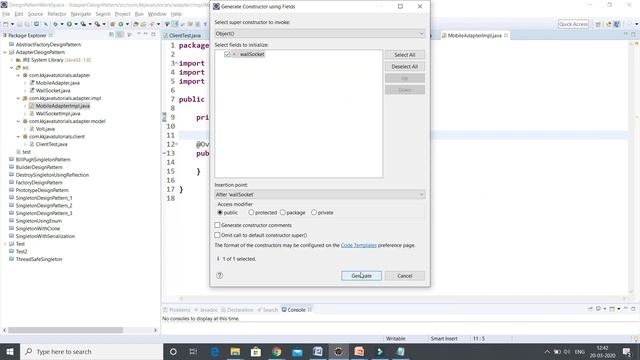Open Insertion point dropdown
The image size is (640, 360).
pyautogui.click(x=320, y=194)
